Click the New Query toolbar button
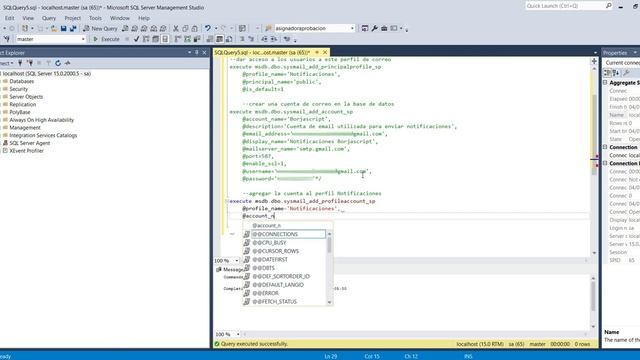 pyautogui.click(x=100, y=28)
